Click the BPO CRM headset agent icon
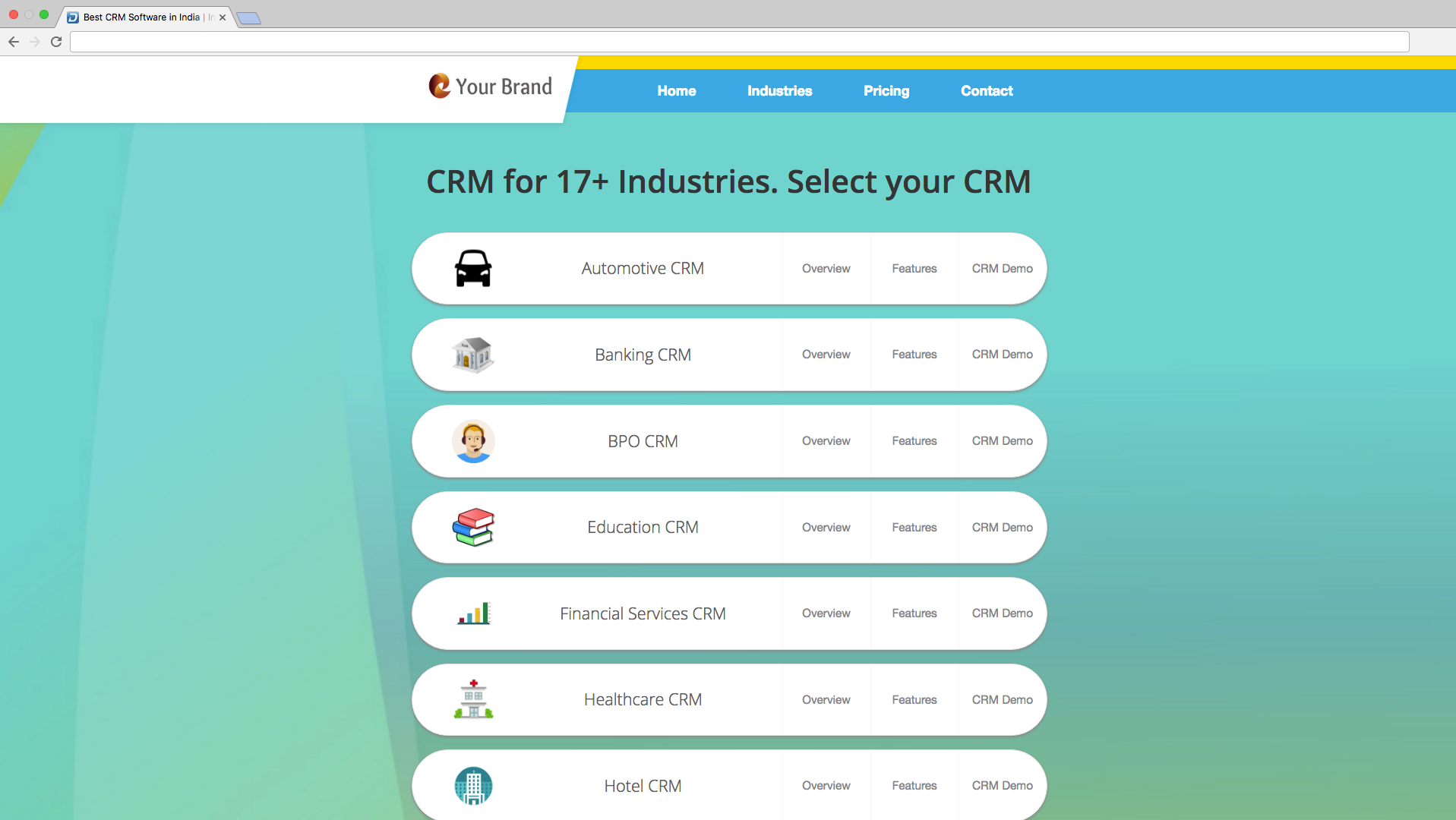Viewport: 1456px width, 820px height. click(x=473, y=441)
